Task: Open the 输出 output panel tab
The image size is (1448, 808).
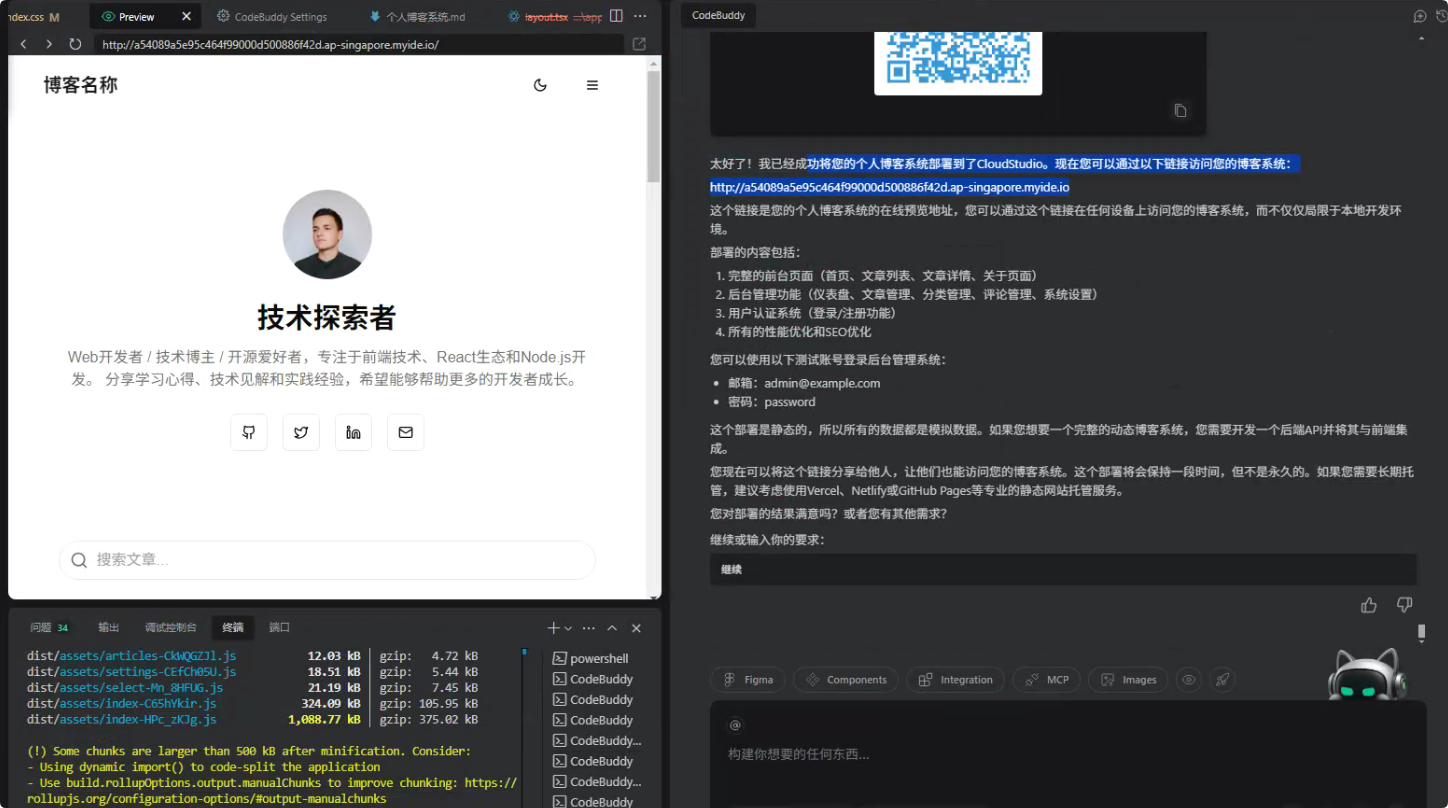Action: [109, 627]
